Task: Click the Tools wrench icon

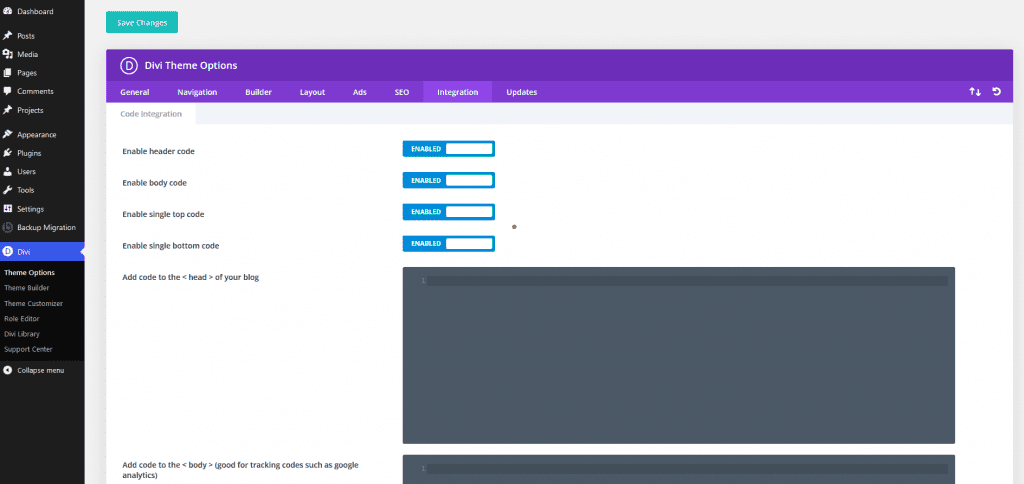Action: 8,190
